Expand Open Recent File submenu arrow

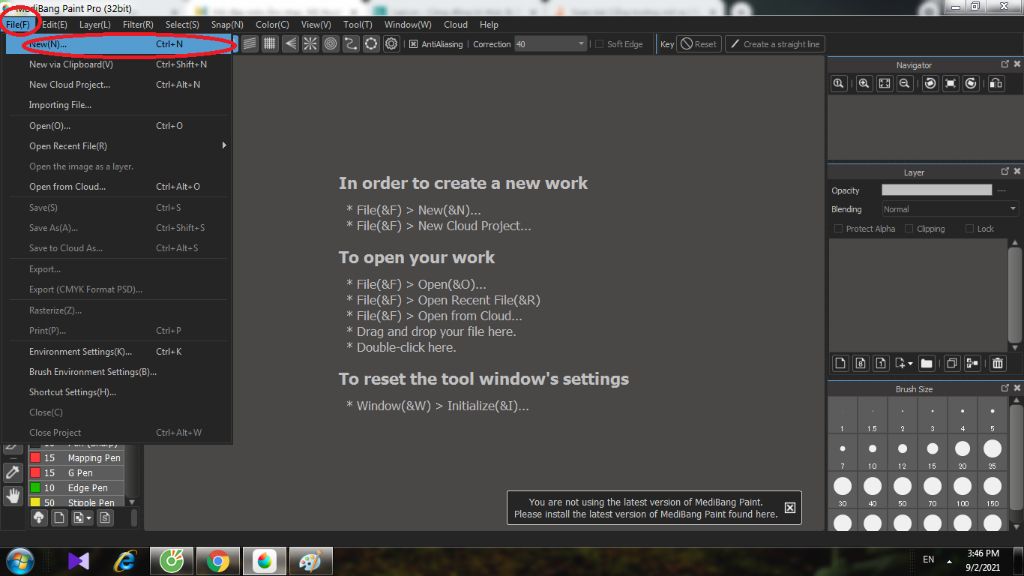tap(224, 146)
